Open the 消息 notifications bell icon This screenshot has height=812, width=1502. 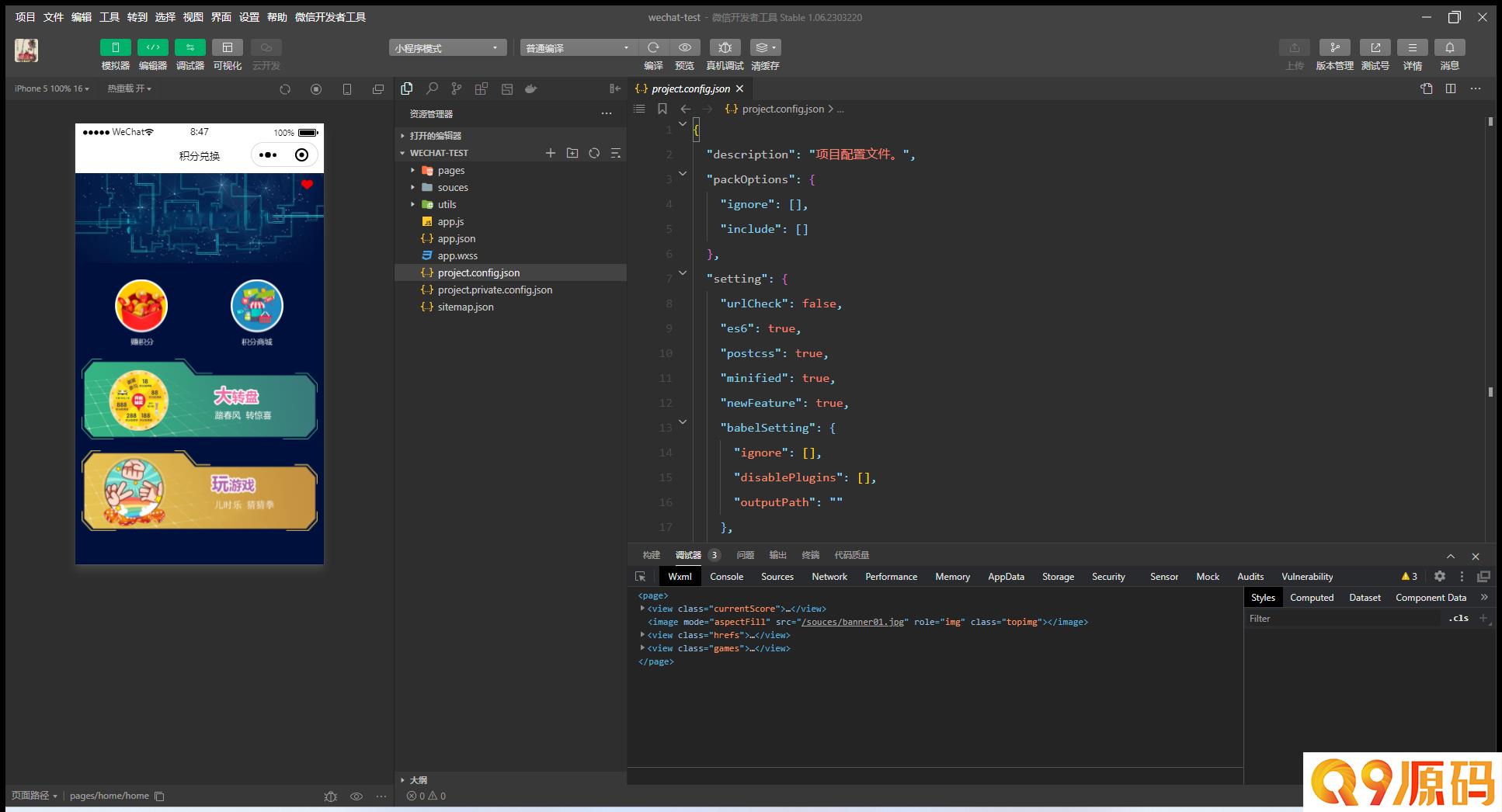[x=1449, y=47]
